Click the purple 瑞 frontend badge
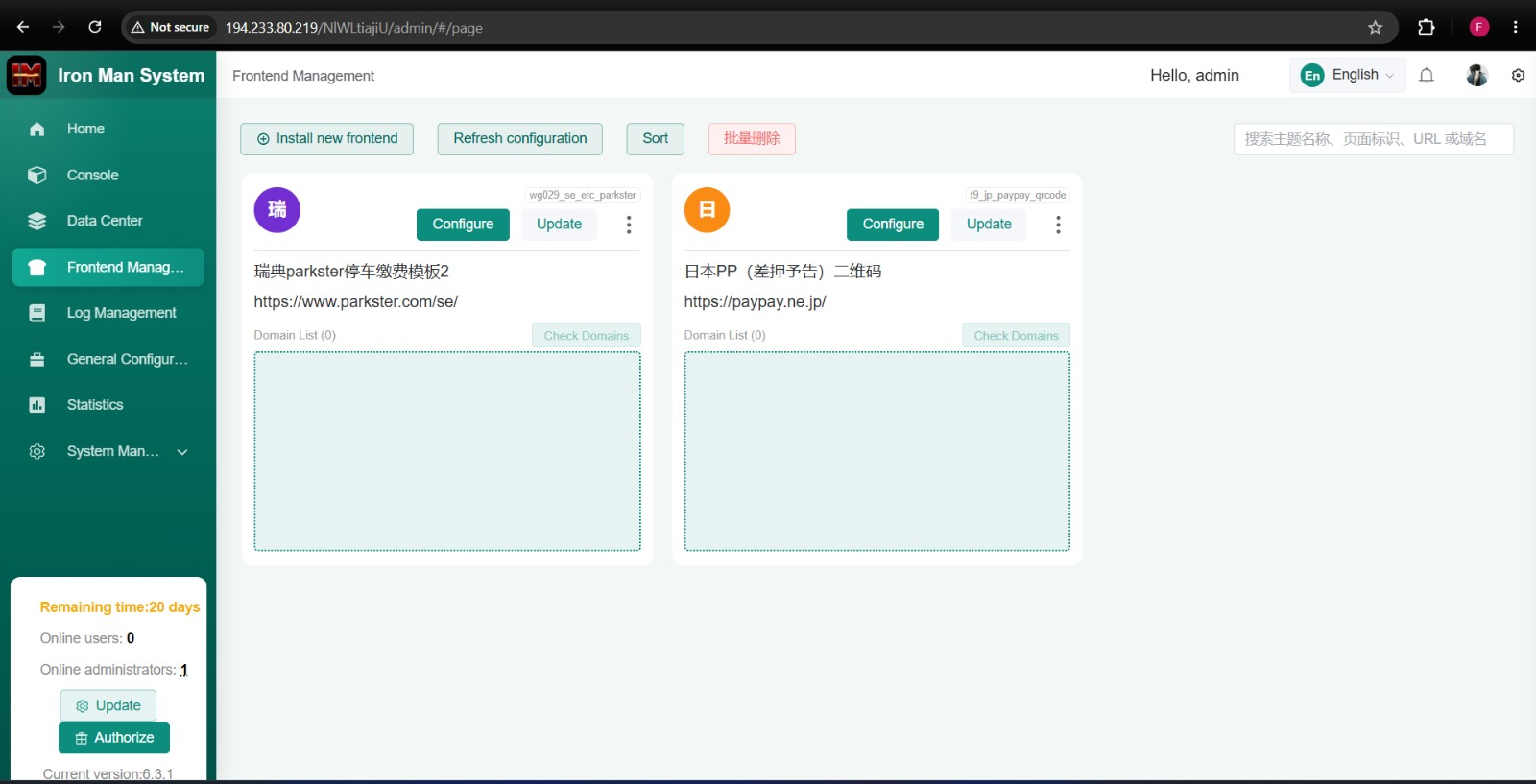Viewport: 1536px width, 784px height. pos(277,210)
